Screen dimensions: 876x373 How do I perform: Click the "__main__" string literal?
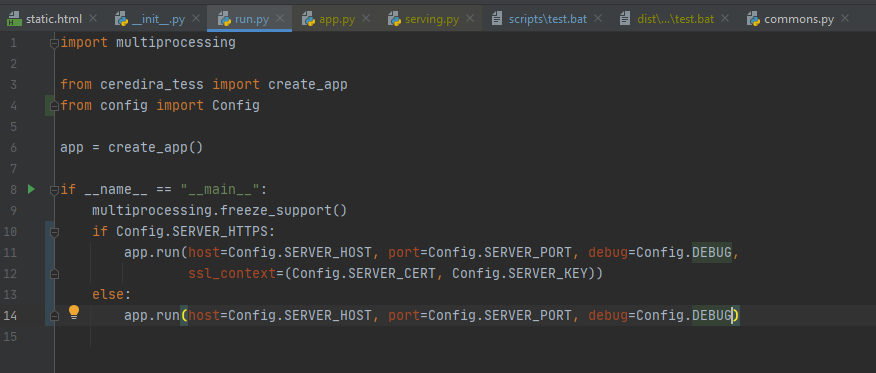[x=220, y=190]
